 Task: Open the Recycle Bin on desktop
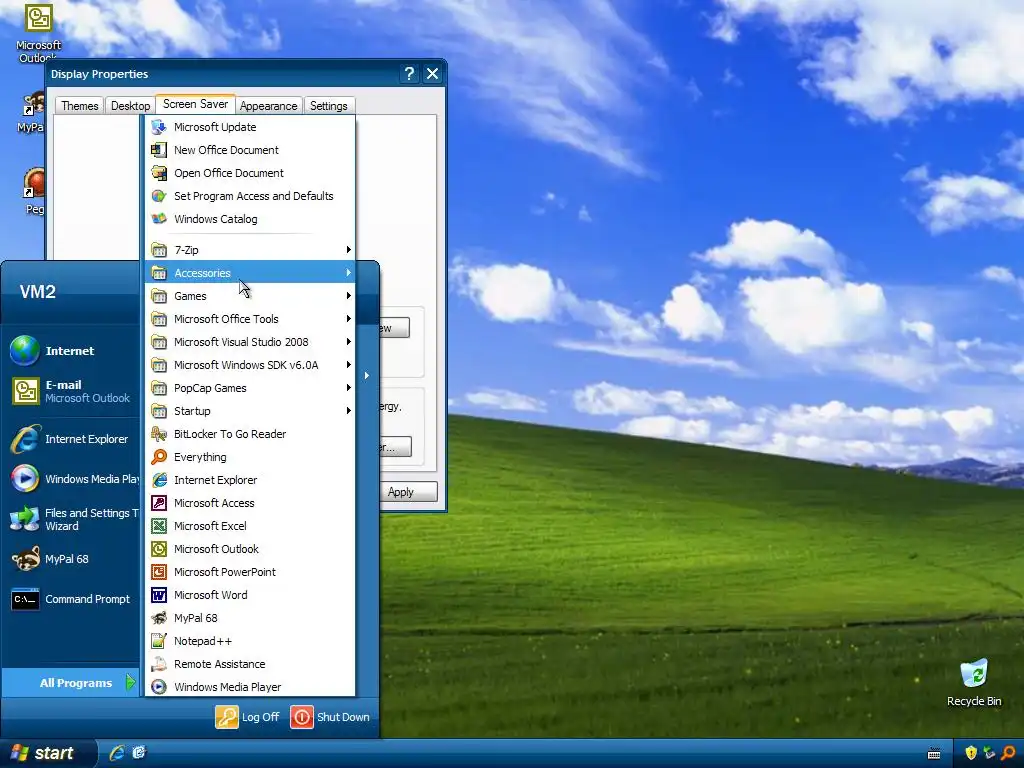tap(974, 682)
